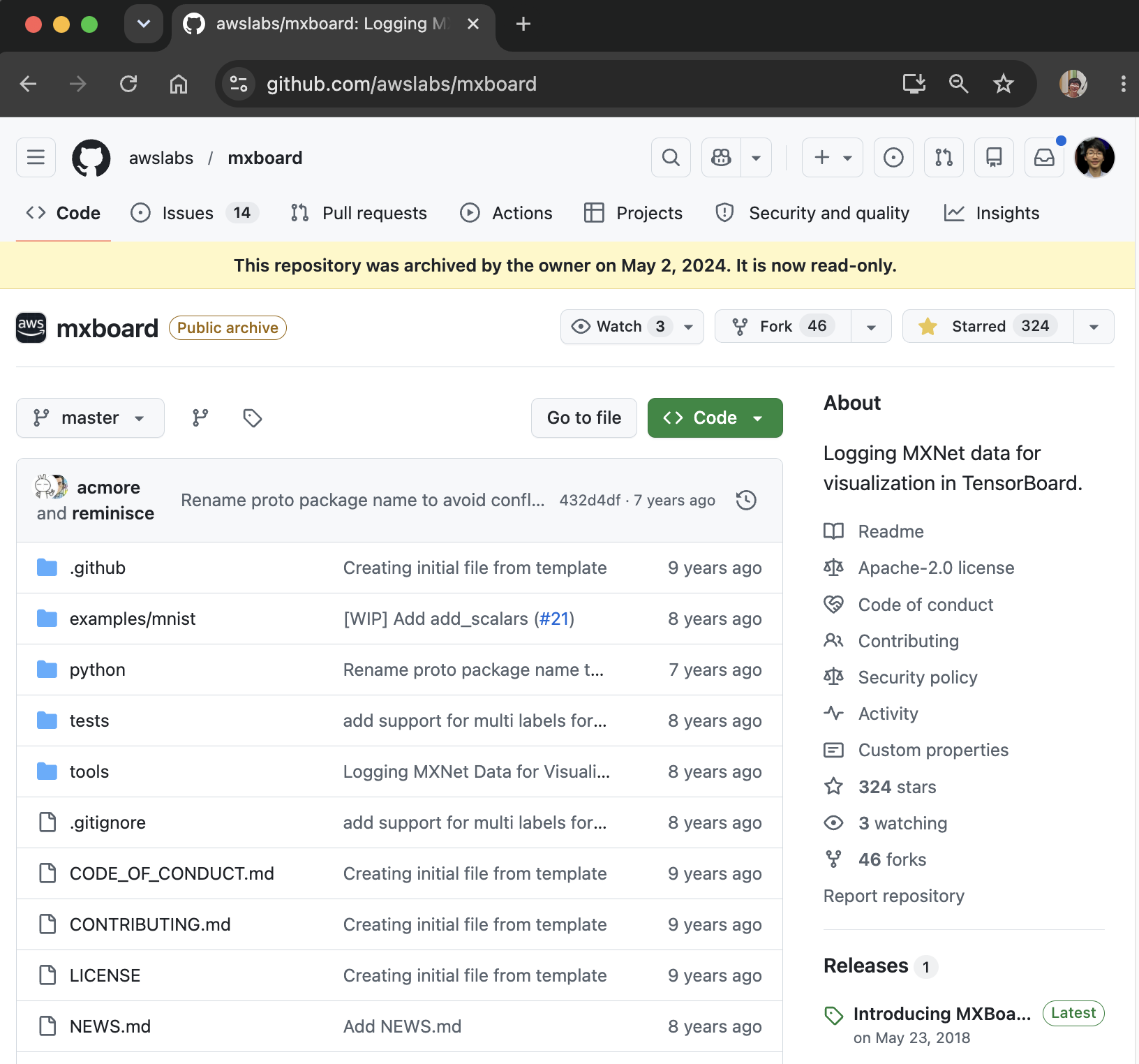Open Code of conduct link
This screenshot has width=1139, height=1064.
coord(925,605)
